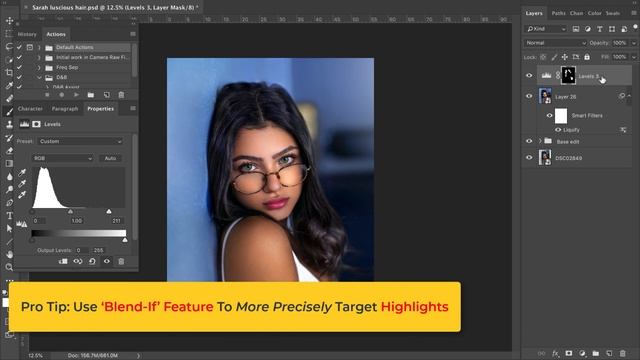
Task: Create new action set folder icon
Action: [91, 95]
